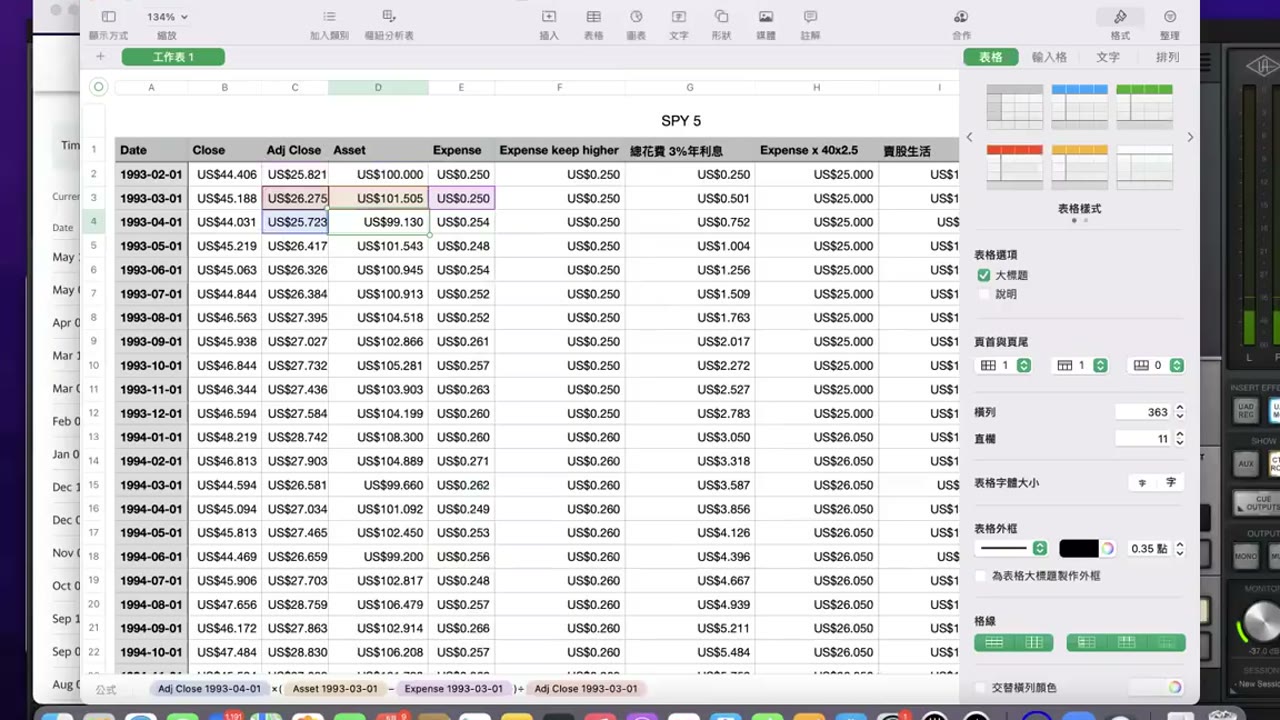This screenshot has width=1280, height=720.
Task: Click the 圖表 chart toolbar icon
Action: (636, 17)
